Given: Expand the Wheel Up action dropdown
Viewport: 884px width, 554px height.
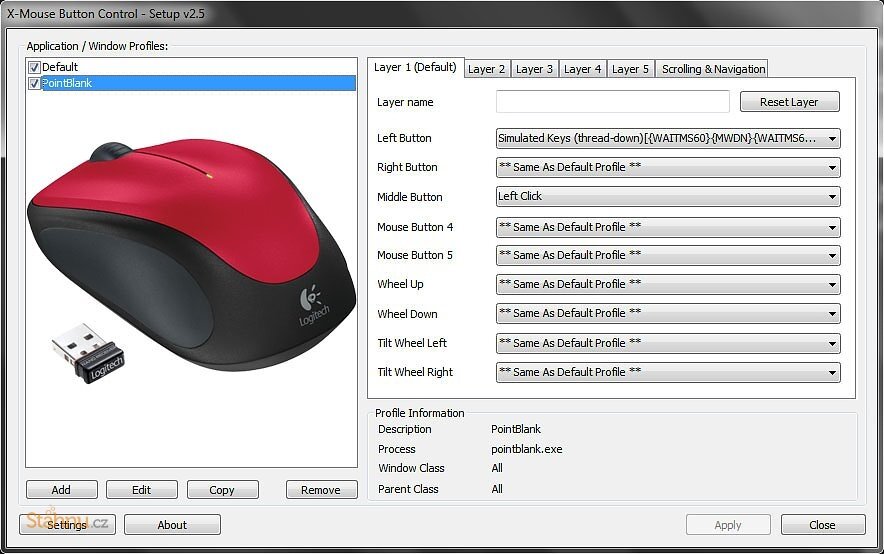Looking at the screenshot, I should (668, 284).
